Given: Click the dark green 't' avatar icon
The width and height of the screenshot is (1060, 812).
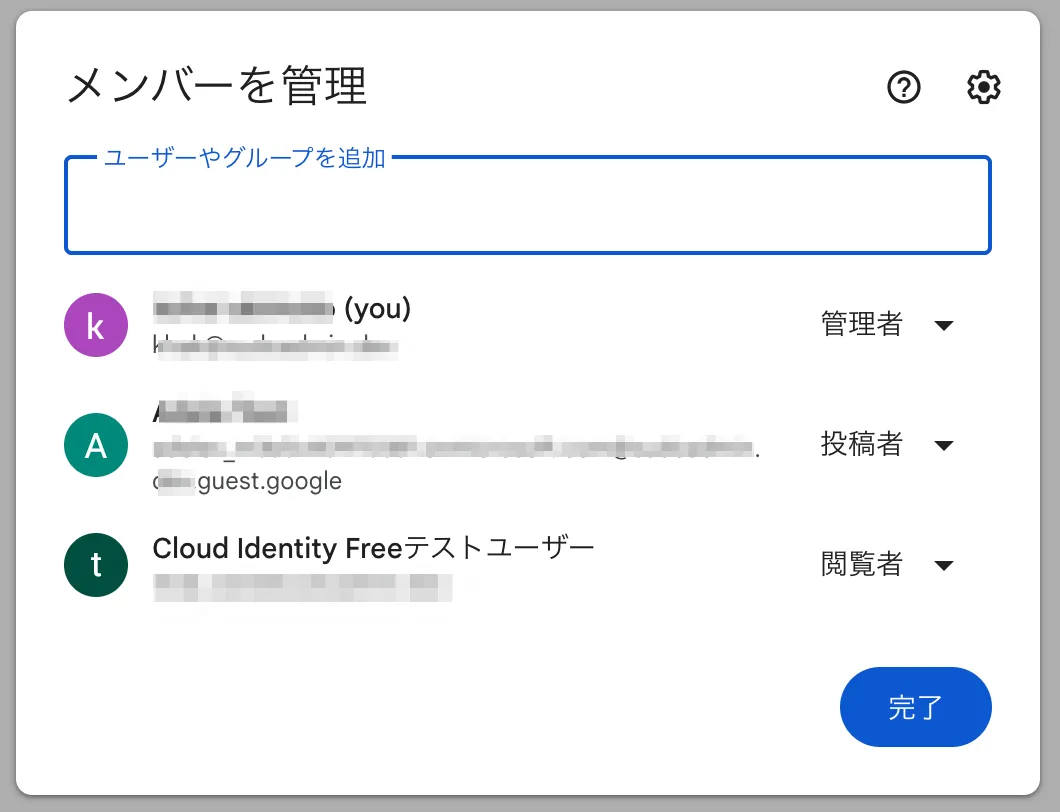Looking at the screenshot, I should [96, 565].
